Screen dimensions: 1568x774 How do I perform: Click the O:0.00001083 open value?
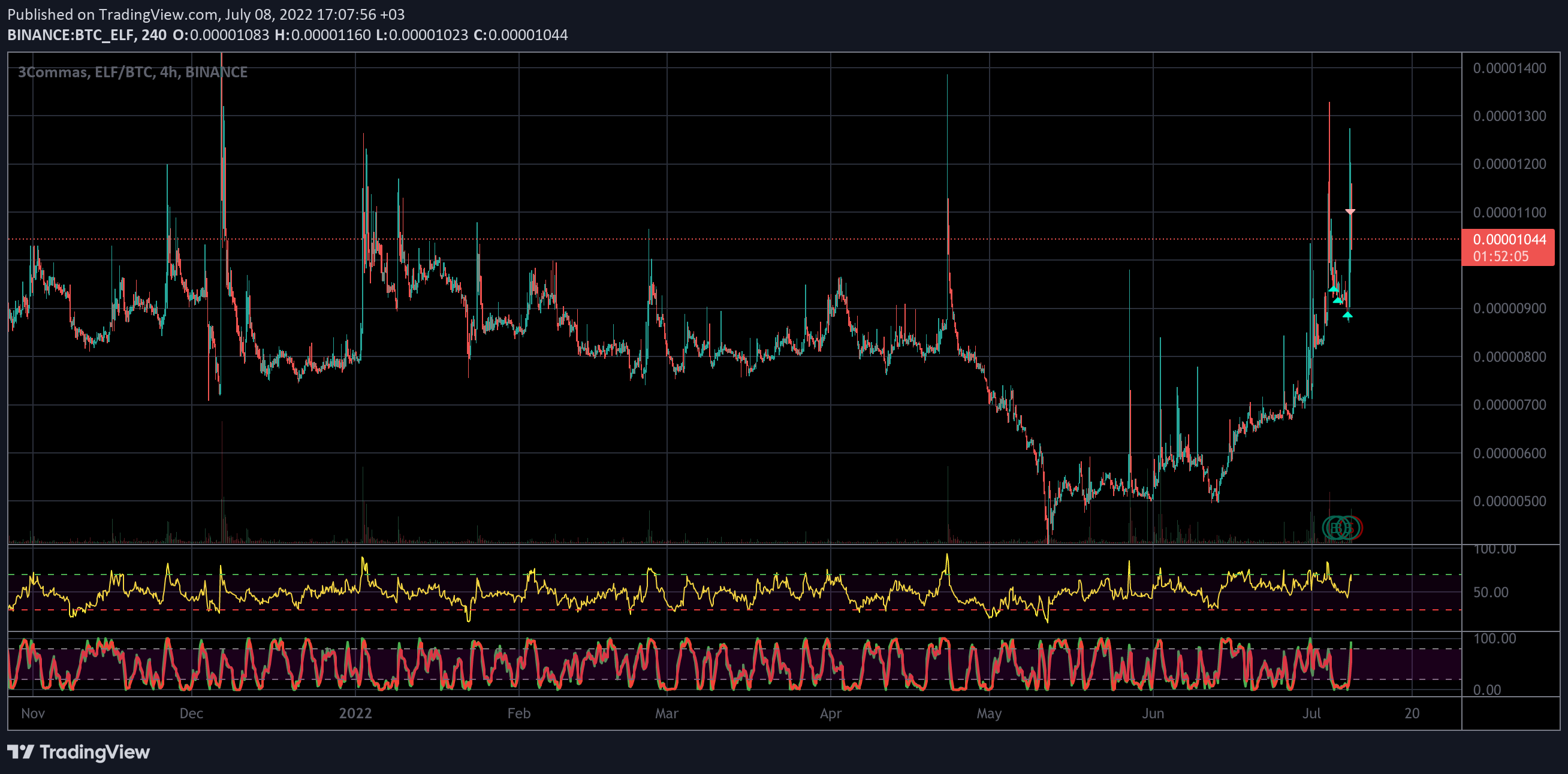221,35
